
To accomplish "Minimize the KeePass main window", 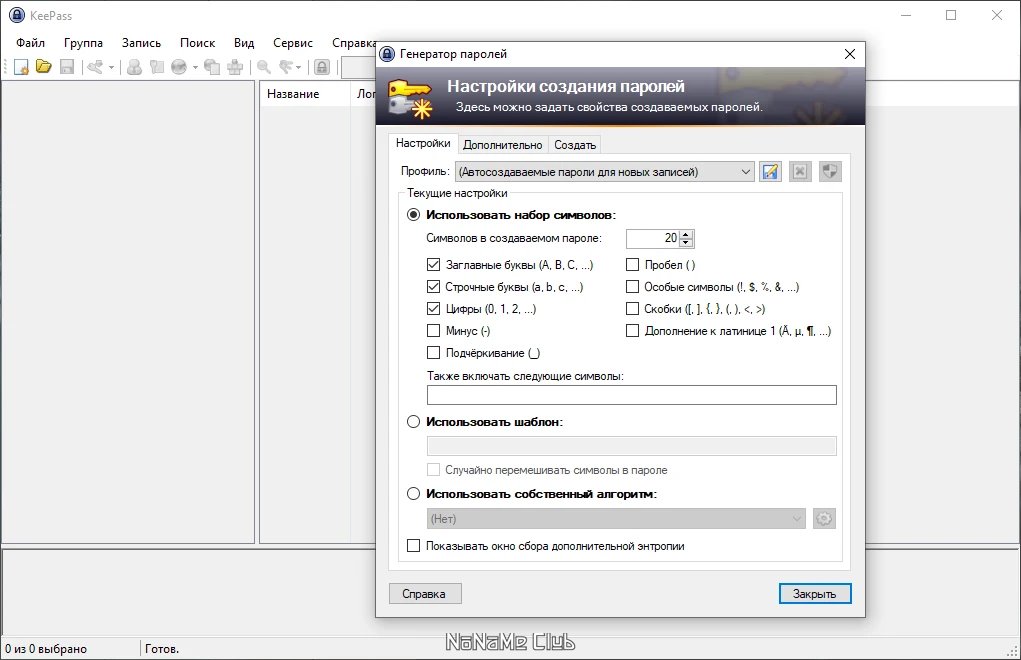I will coord(906,15).
